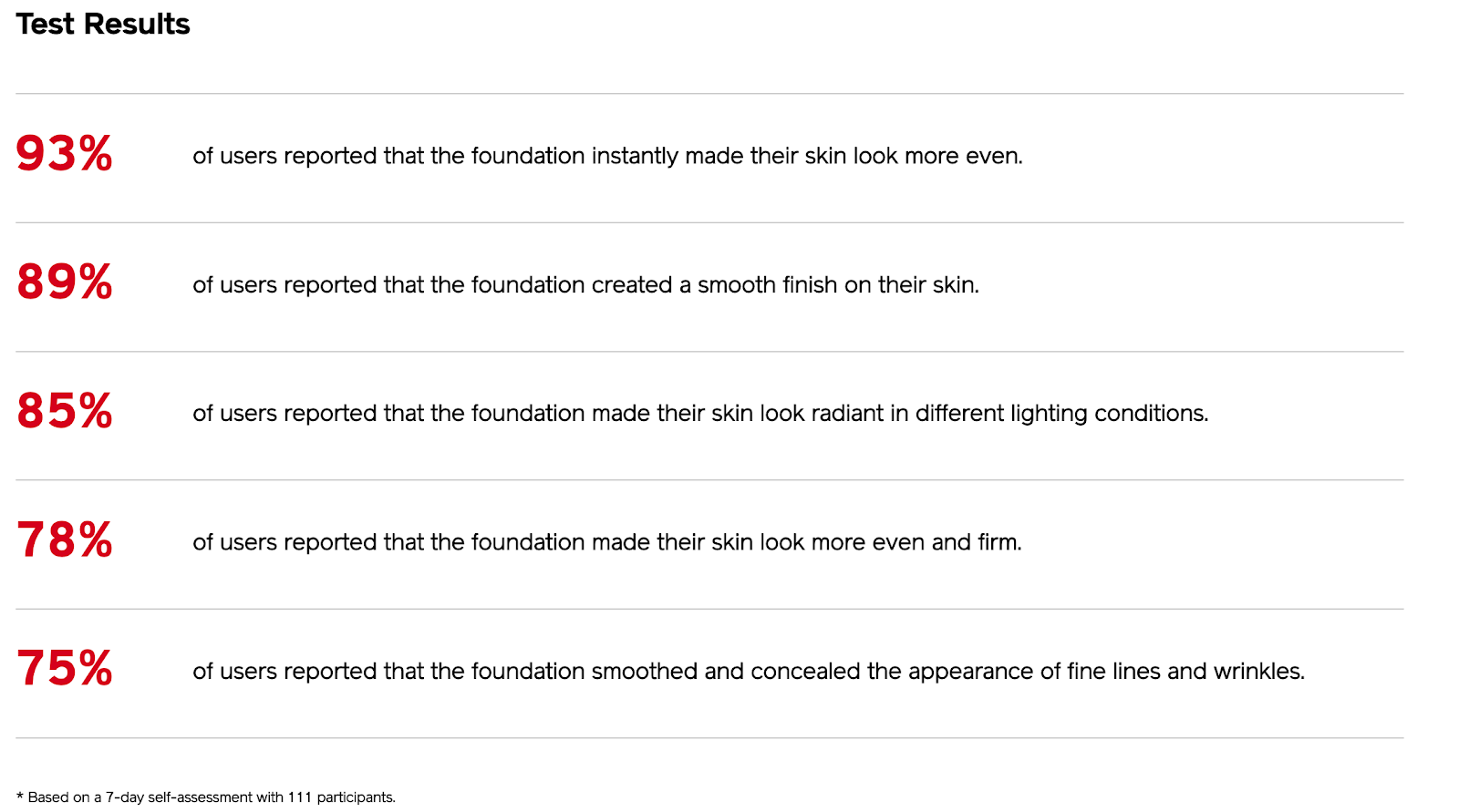The width and height of the screenshot is (1459, 812).
Task: Click the asterisk at the footnote start
Action: pyautogui.click(x=20, y=797)
